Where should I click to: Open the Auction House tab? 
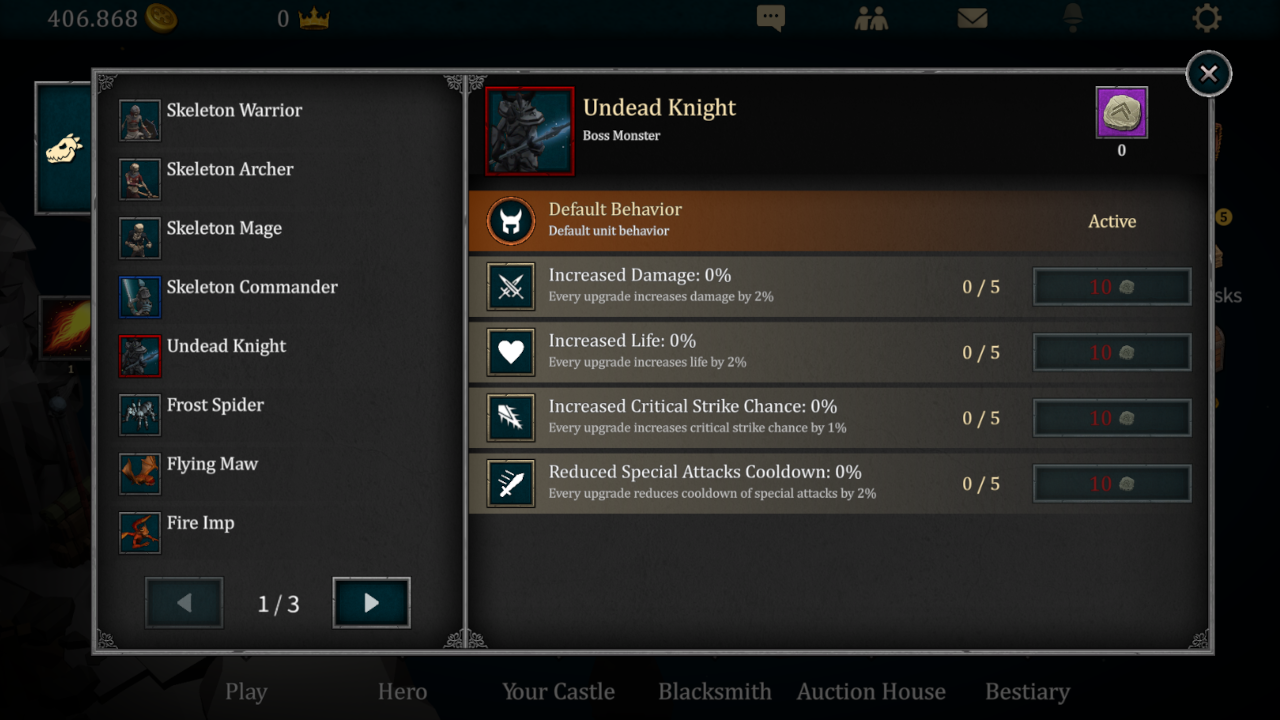pyautogui.click(x=870, y=692)
